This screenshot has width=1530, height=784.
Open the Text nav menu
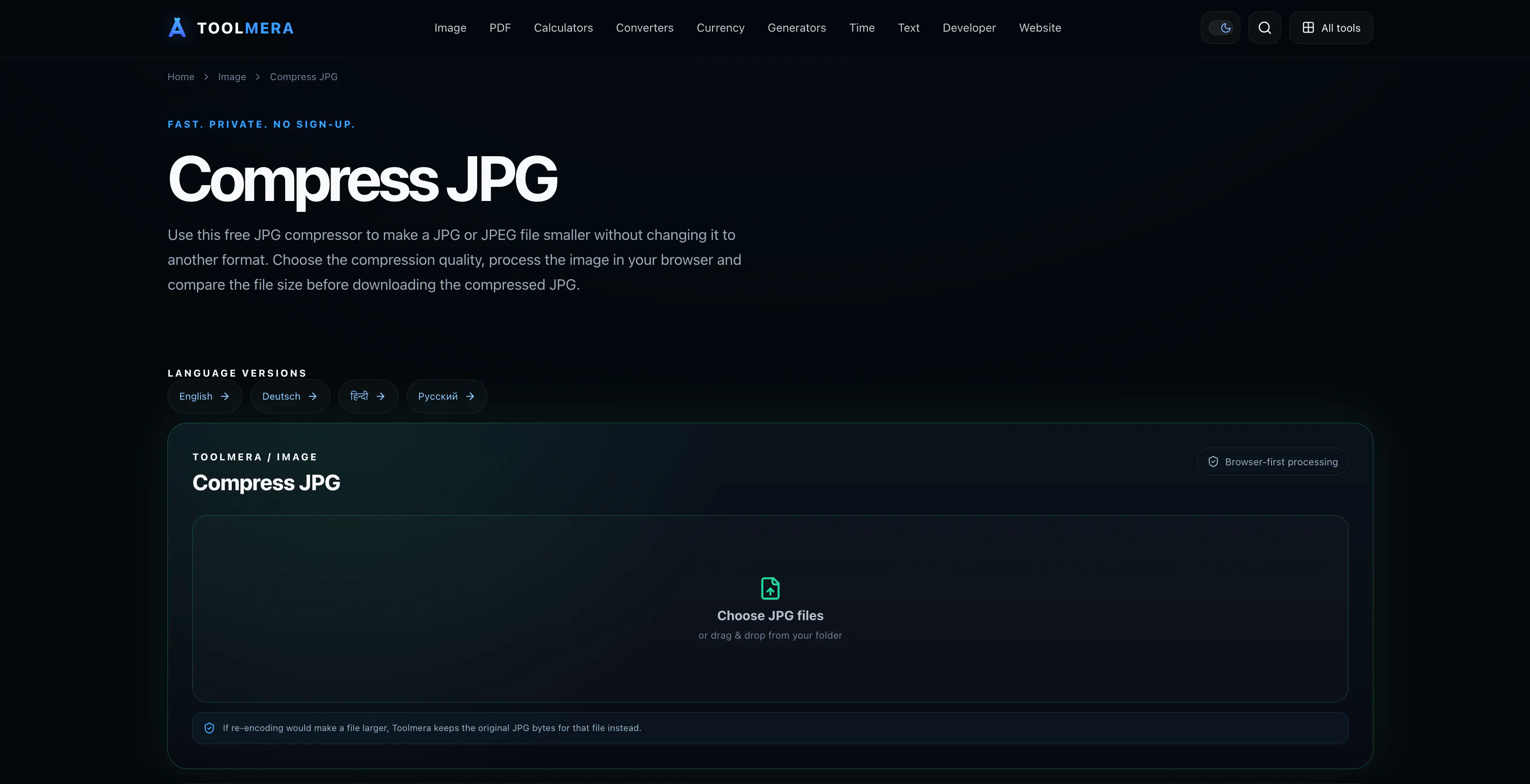coord(909,28)
